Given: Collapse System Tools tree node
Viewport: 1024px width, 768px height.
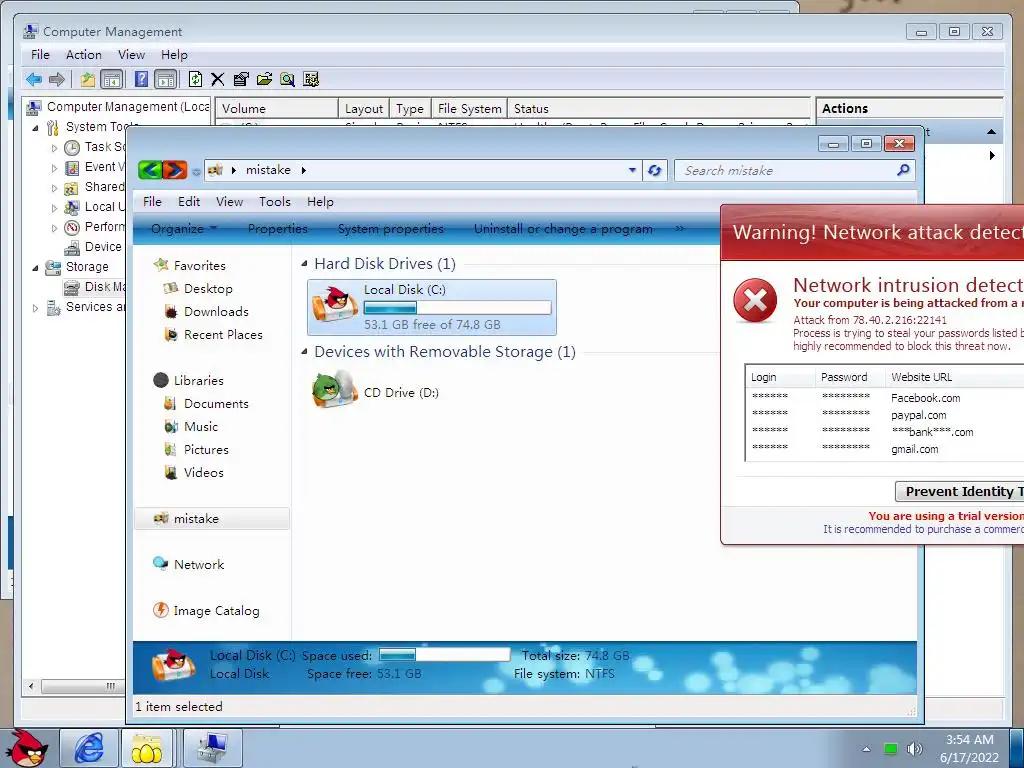Looking at the screenshot, I should pyautogui.click(x=35, y=127).
